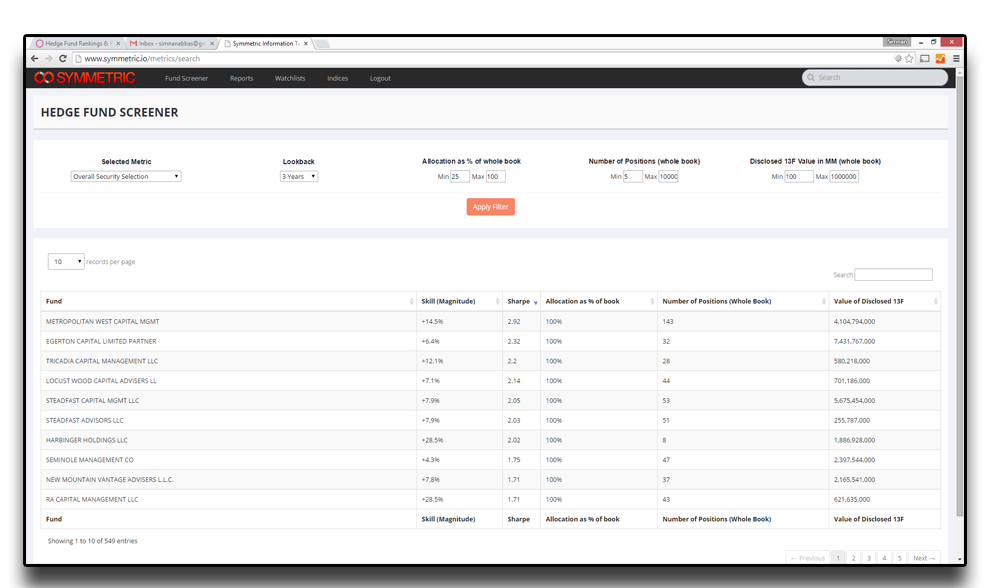
Task: Select the METROPOLITAN WEST CAPITAL MGMT row
Action: (491, 321)
